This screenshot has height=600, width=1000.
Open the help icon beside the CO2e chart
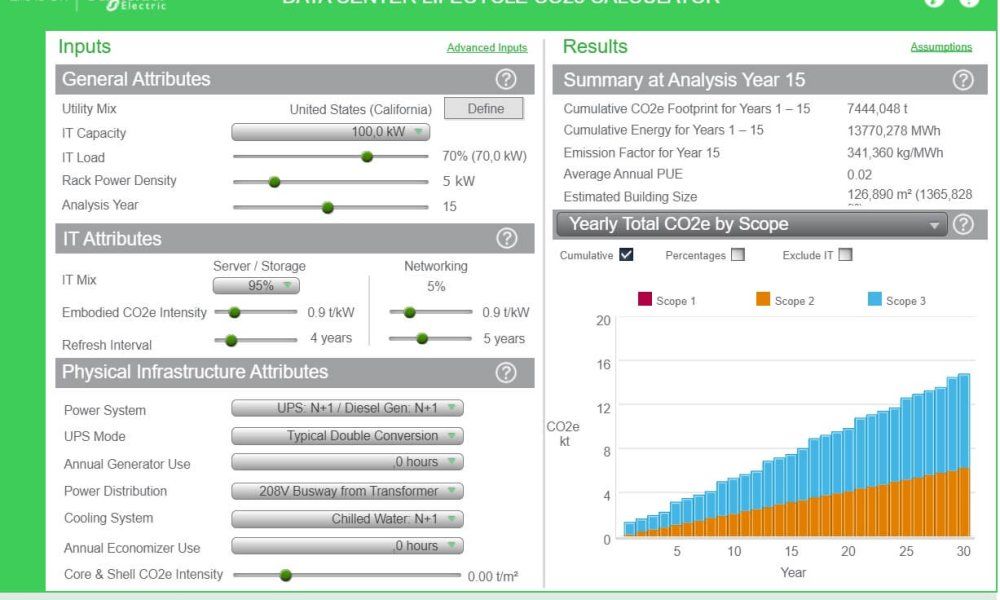pos(962,224)
